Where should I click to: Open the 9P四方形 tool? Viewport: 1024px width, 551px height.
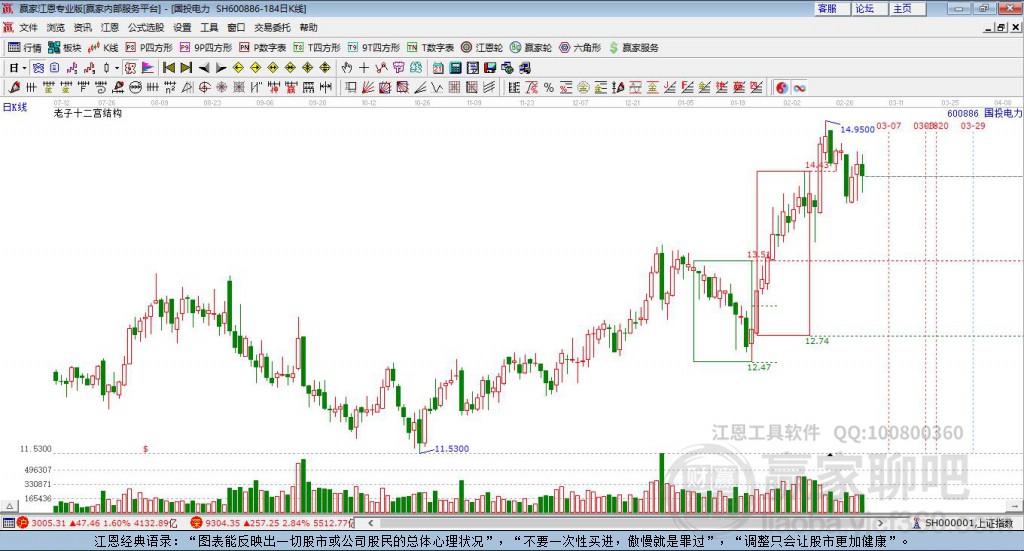[206, 48]
